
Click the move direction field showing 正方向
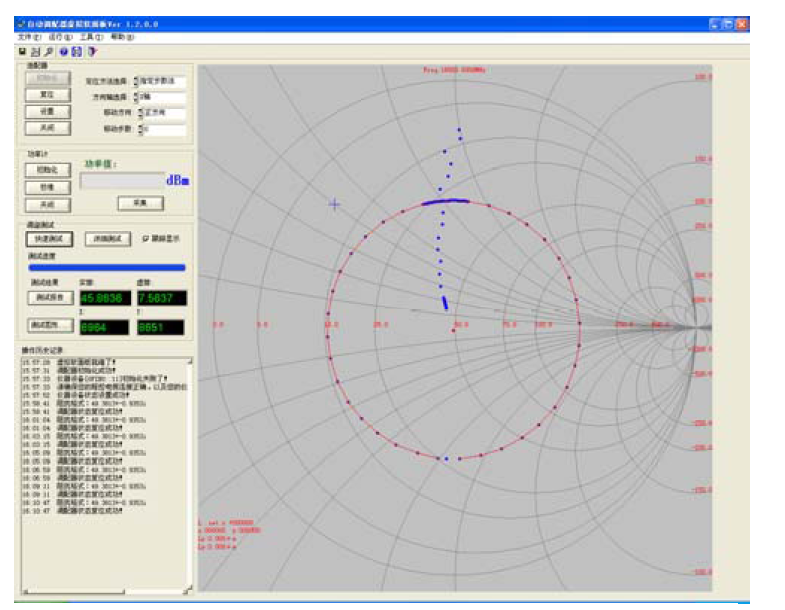[x=165, y=113]
